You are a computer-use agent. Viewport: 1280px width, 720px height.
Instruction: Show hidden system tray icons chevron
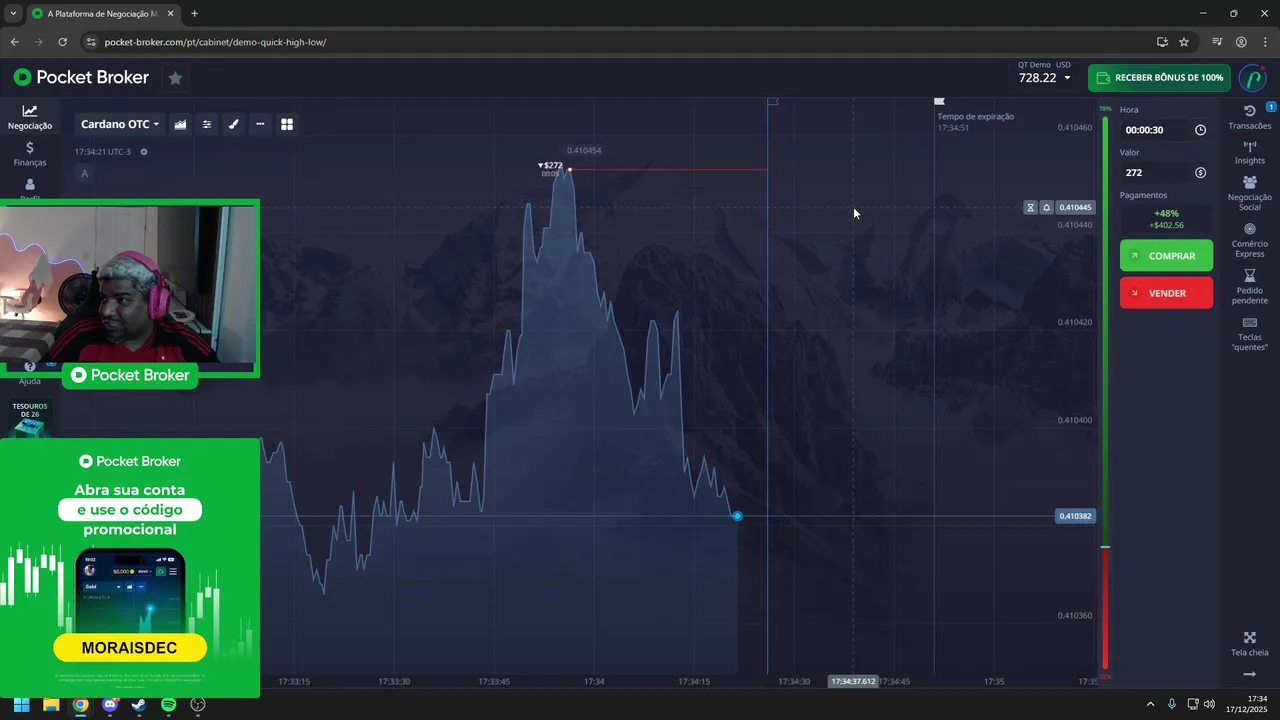pos(1150,704)
